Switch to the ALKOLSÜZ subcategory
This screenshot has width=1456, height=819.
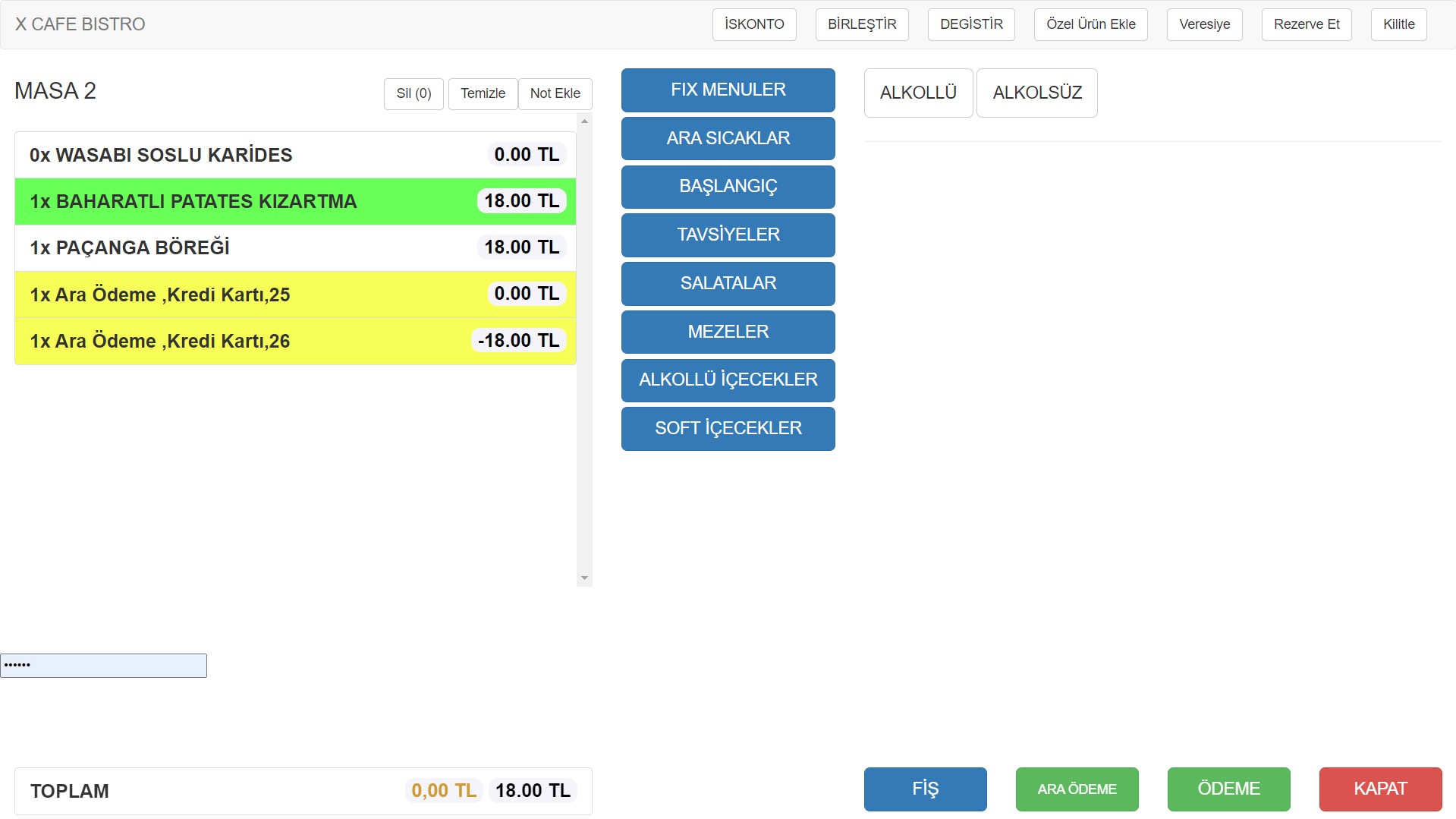[x=1036, y=93]
